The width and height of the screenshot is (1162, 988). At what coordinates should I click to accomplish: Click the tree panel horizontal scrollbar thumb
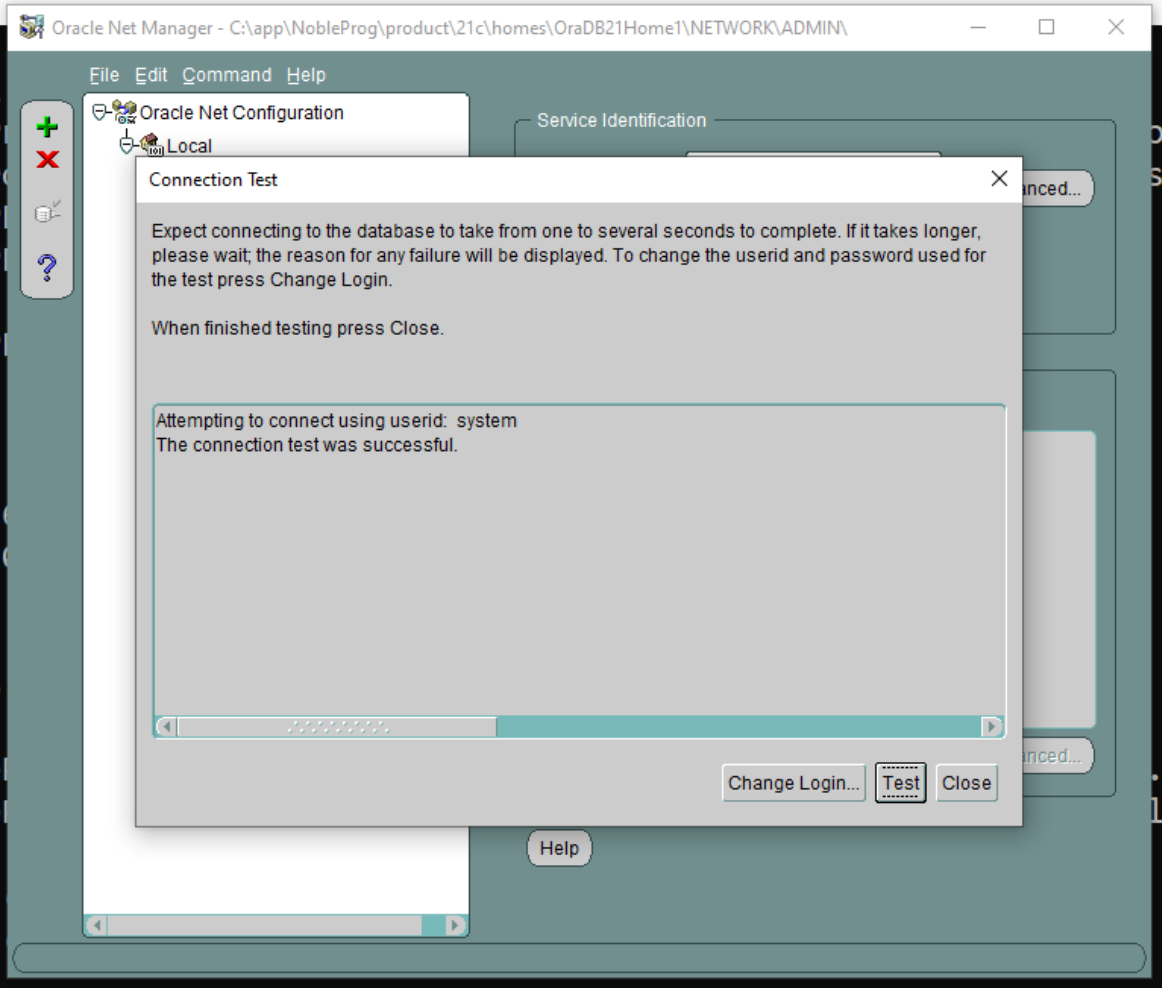[265, 925]
